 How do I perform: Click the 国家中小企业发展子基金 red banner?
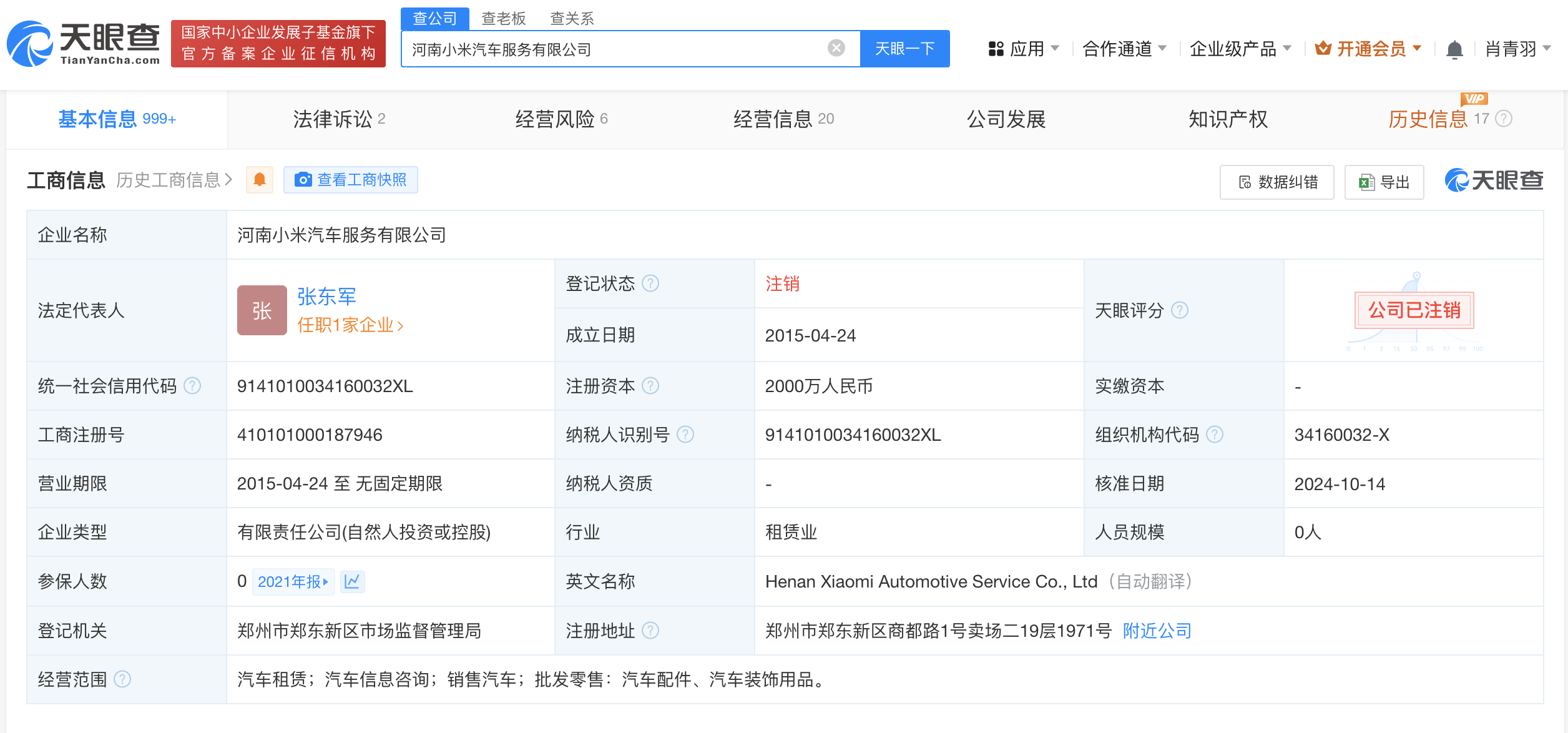(x=278, y=43)
